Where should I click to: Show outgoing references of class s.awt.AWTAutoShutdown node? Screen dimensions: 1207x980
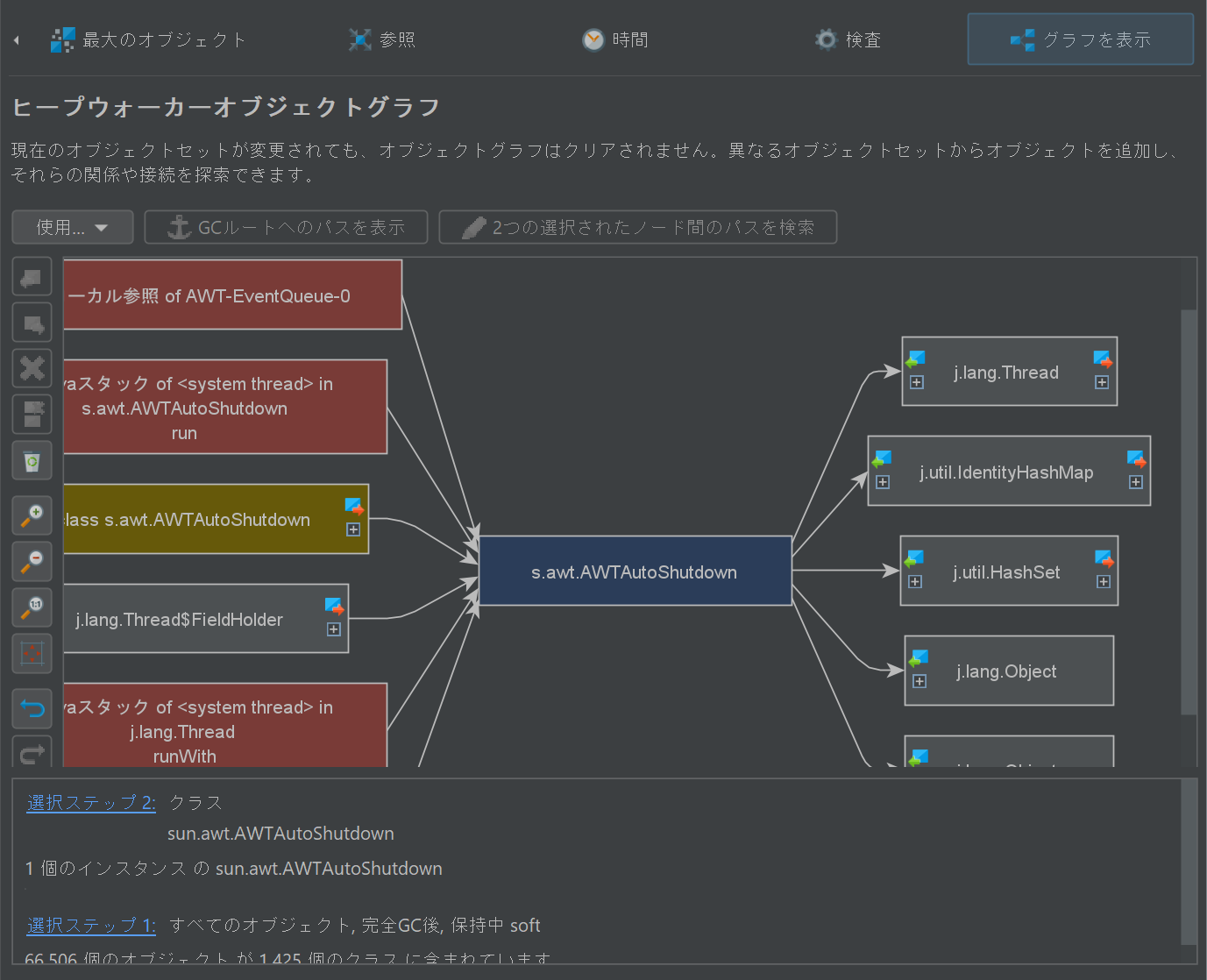[354, 507]
